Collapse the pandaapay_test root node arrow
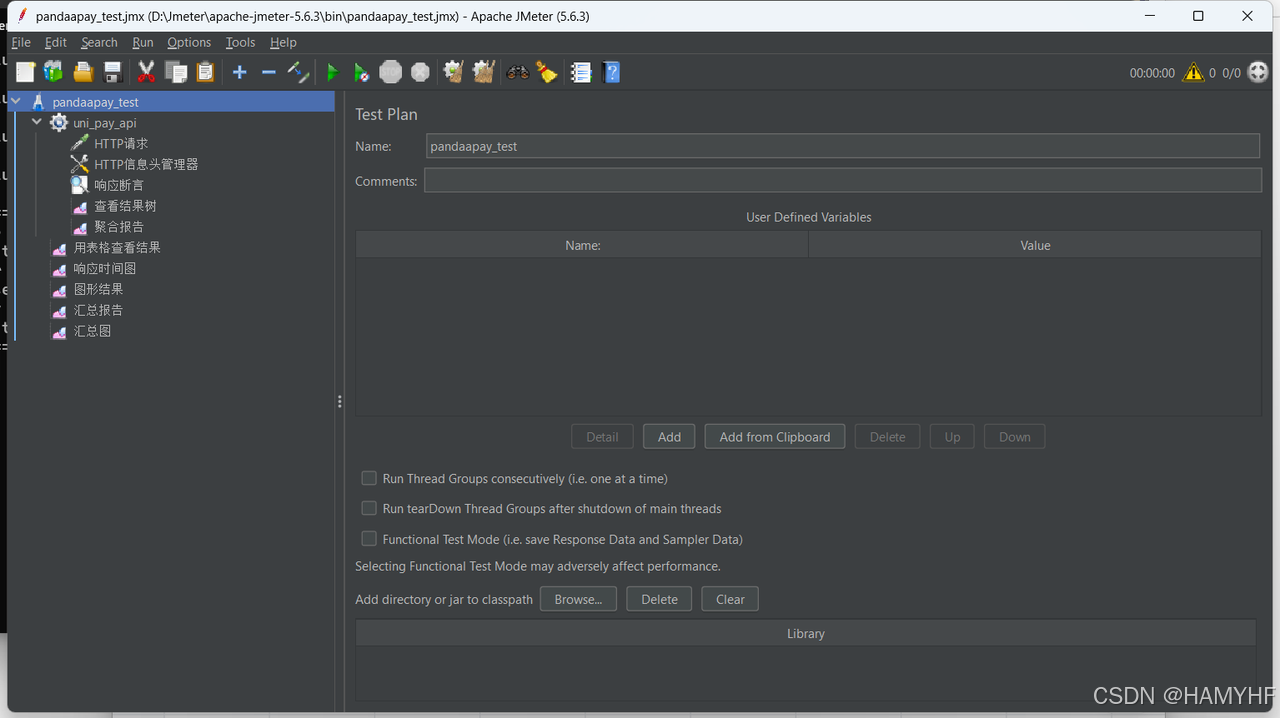The height and width of the screenshot is (718, 1280). point(16,101)
